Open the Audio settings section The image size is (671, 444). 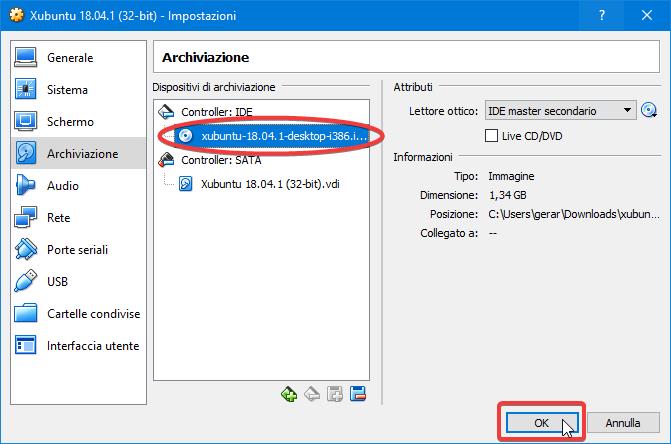78,186
